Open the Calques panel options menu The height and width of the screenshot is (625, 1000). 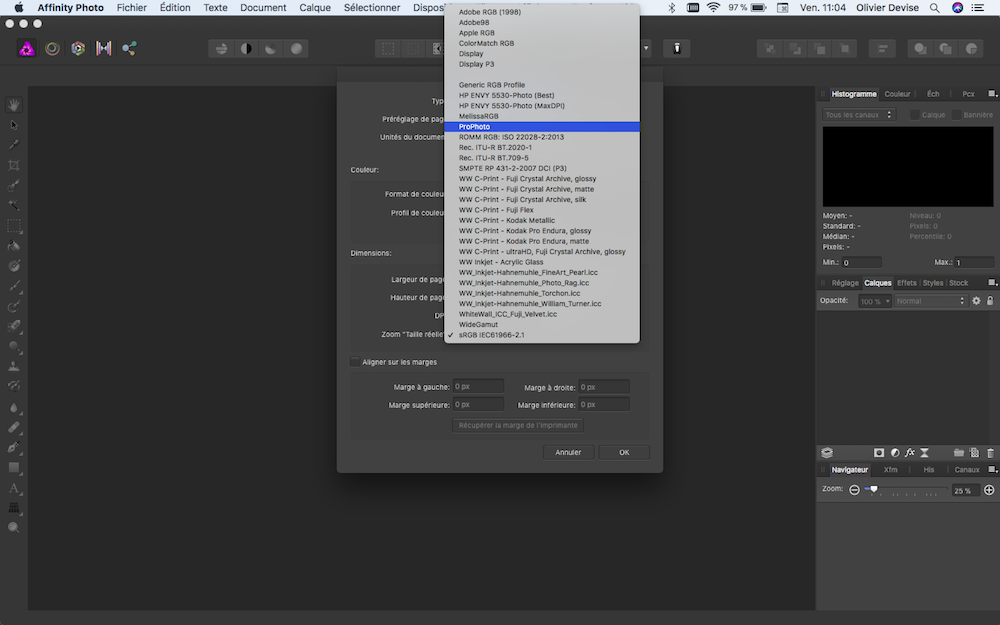click(x=992, y=283)
